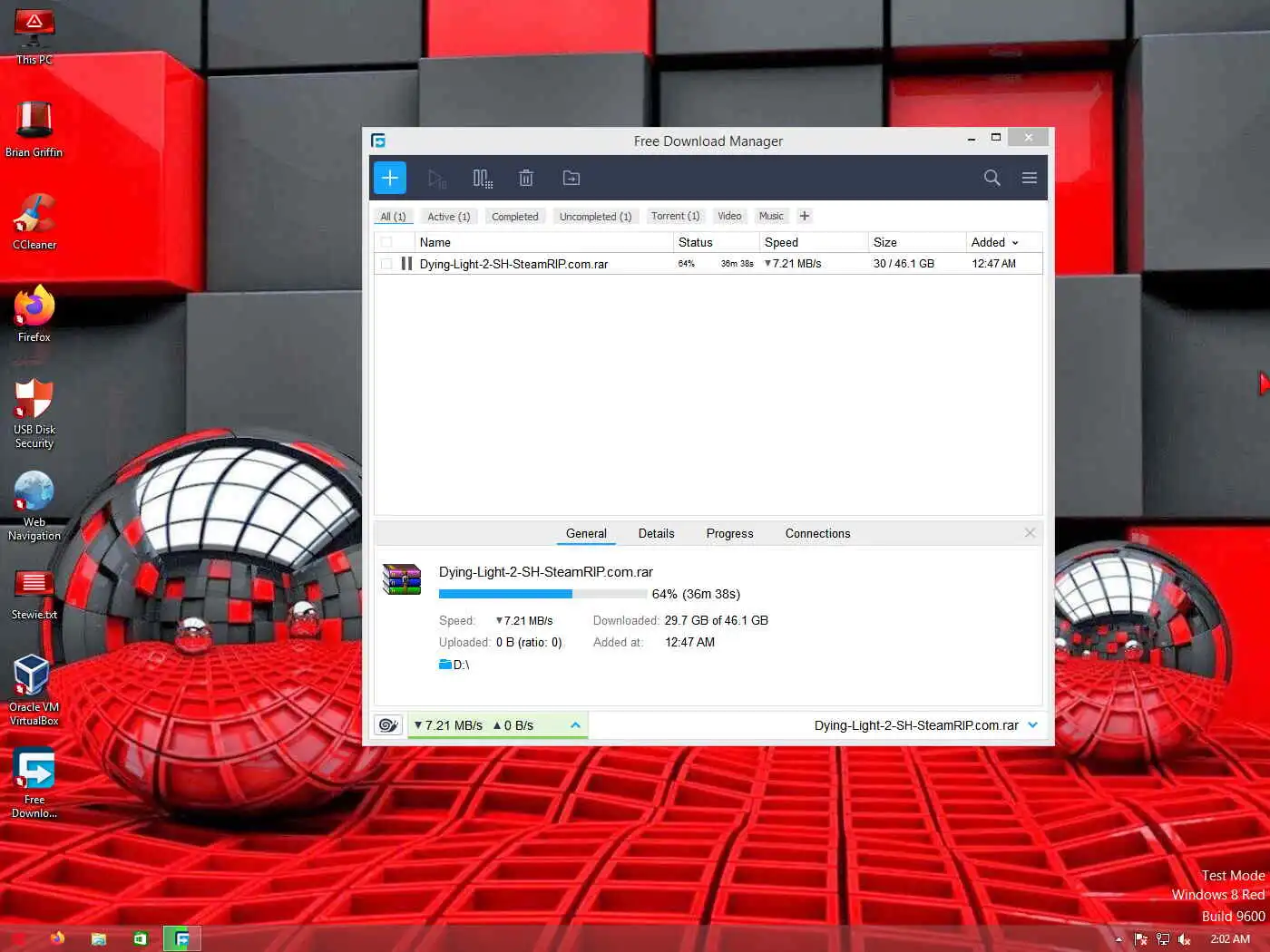
Task: Sort list by Name column header
Action: pyautogui.click(x=543, y=242)
